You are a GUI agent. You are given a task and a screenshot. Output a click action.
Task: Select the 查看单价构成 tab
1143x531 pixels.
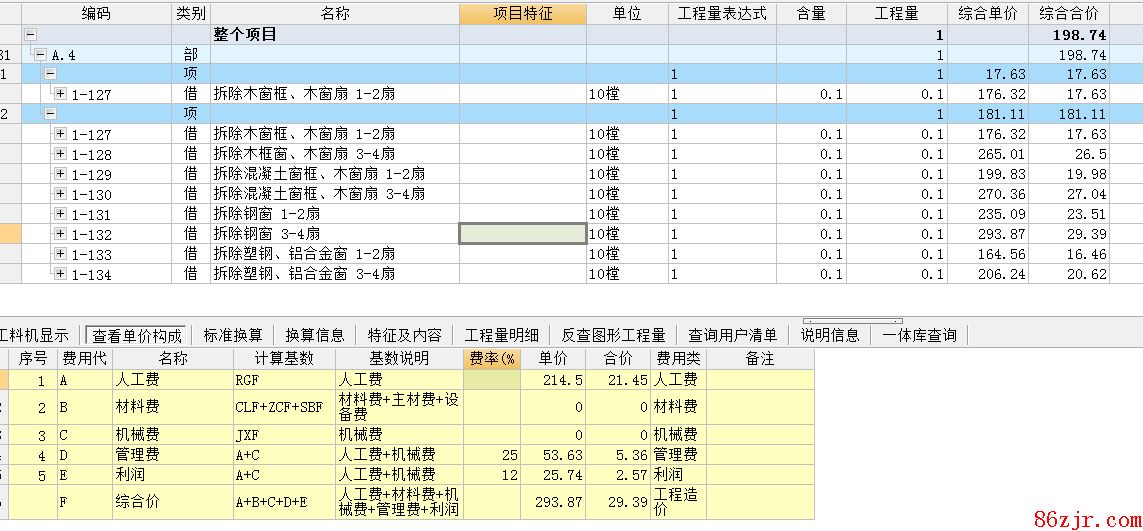tap(137, 335)
